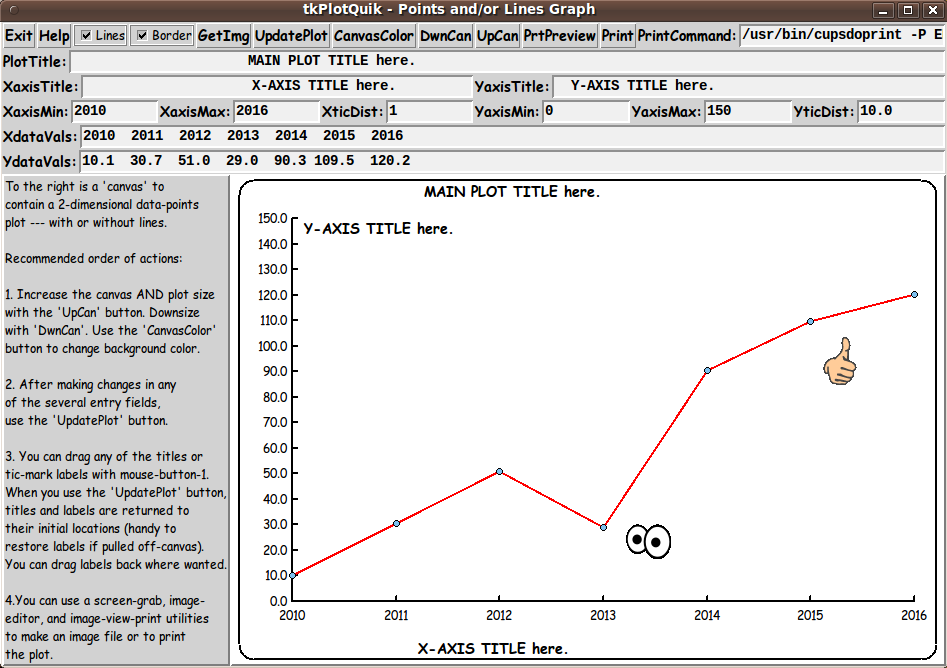The image size is (947, 668).
Task: Toggle the Lines checkbox
Action: tap(101, 36)
